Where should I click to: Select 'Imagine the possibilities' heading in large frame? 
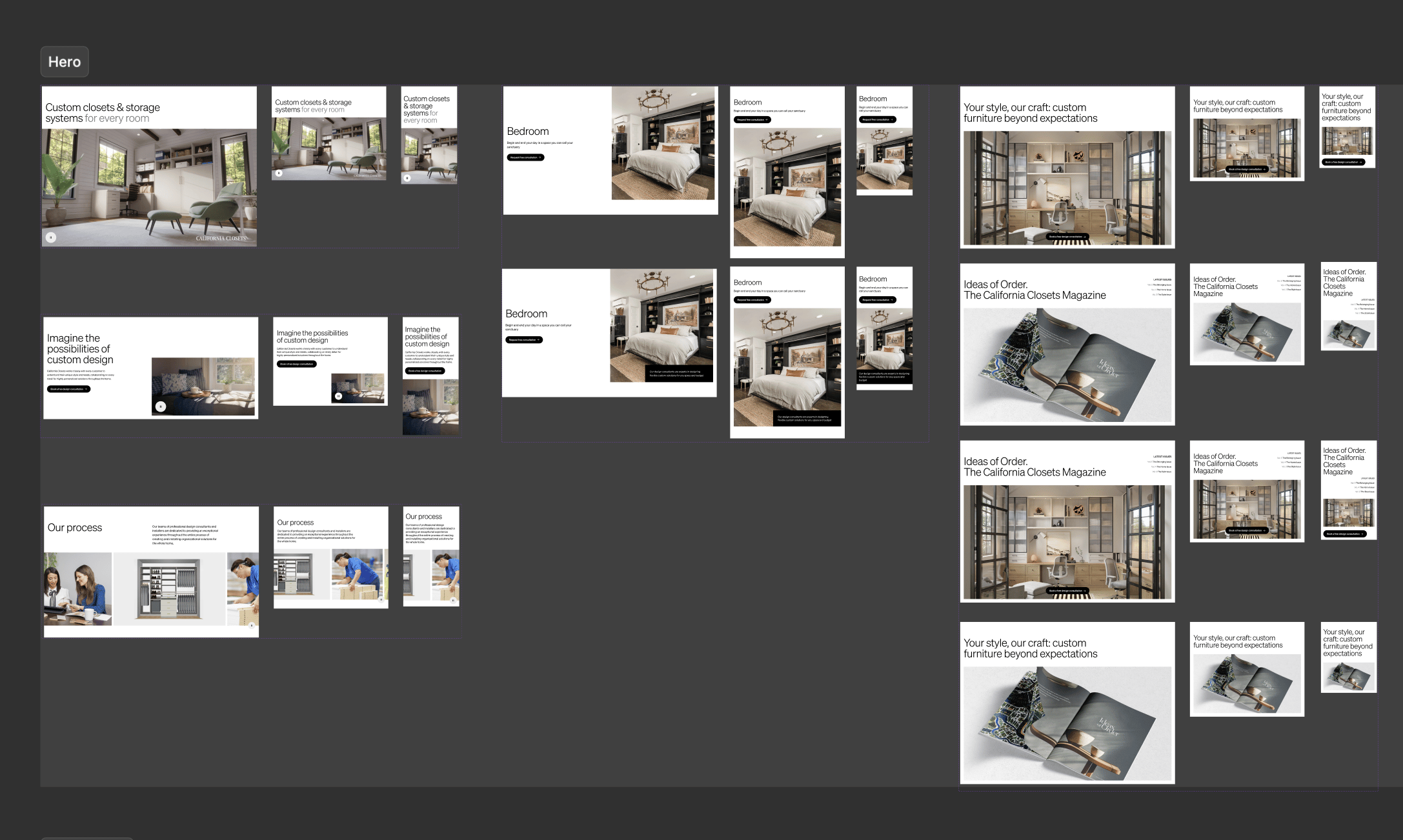(80, 349)
